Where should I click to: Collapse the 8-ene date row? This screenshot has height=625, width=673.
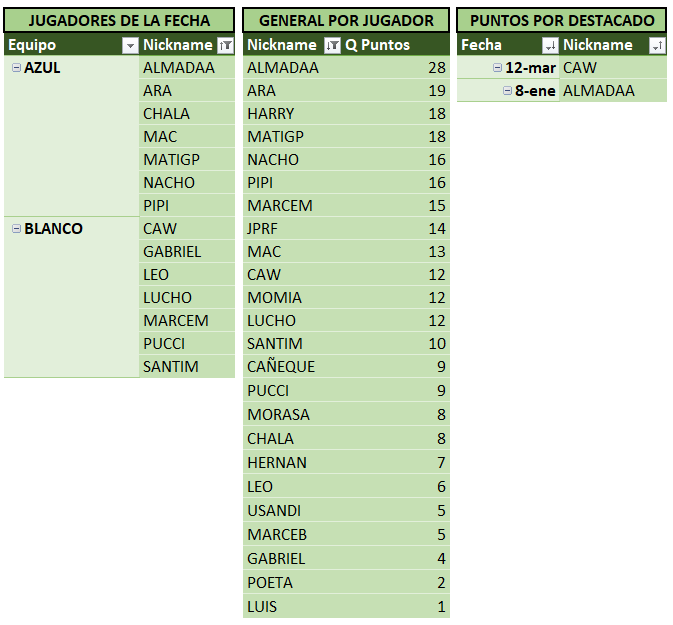click(507, 91)
